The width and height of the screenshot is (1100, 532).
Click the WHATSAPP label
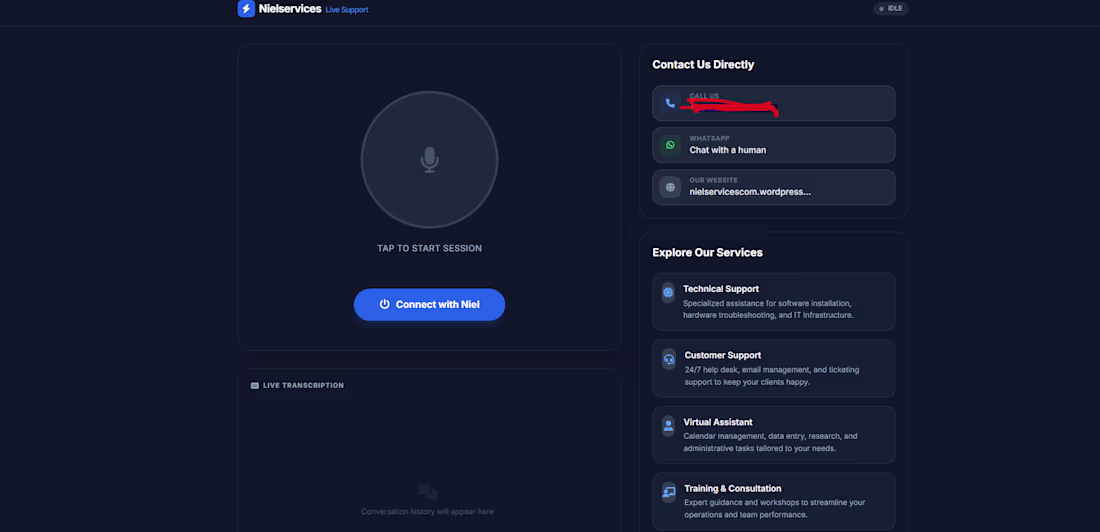(x=709, y=138)
